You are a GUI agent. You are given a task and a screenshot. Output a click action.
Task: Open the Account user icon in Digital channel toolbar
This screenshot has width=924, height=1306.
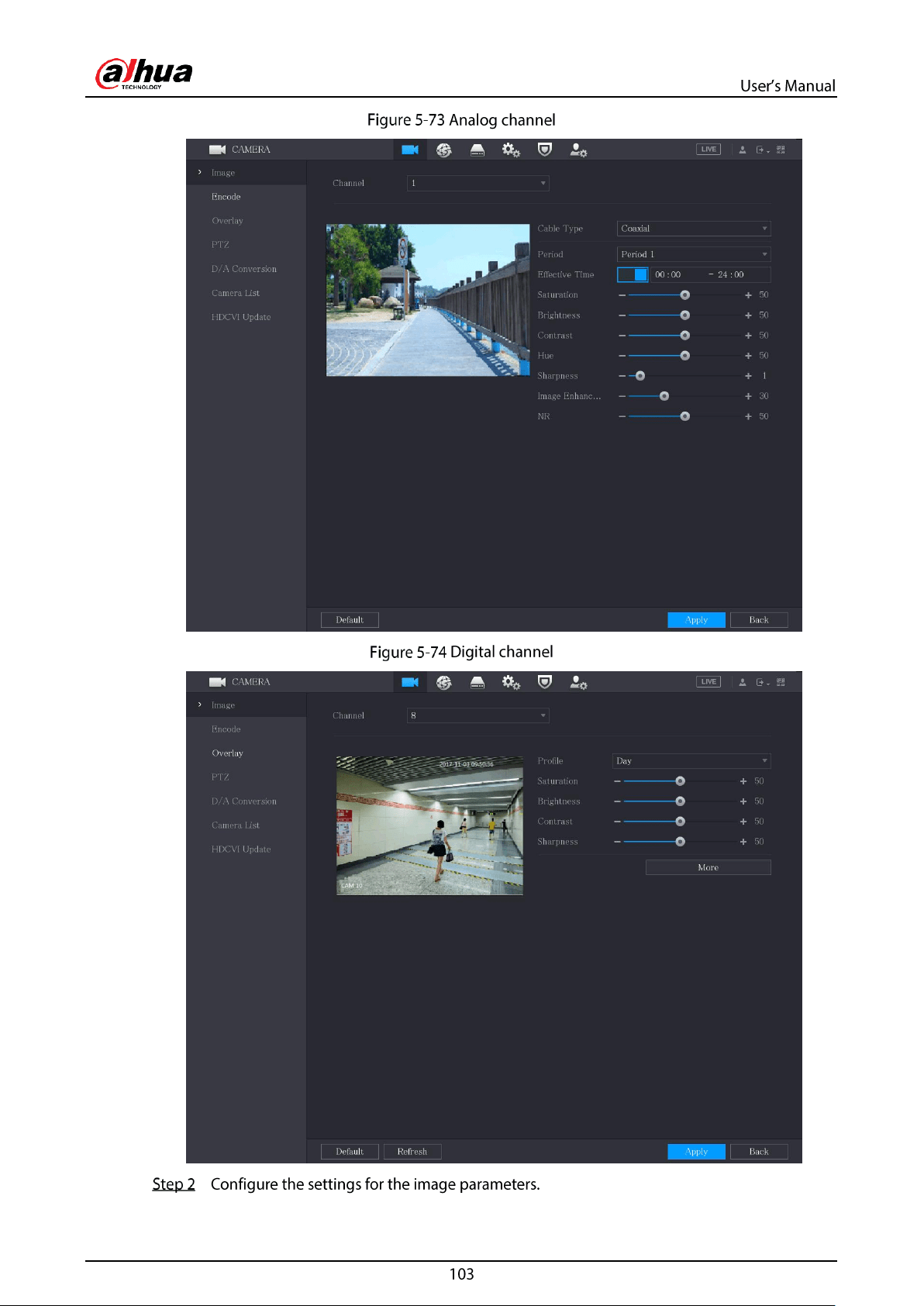pos(578,682)
